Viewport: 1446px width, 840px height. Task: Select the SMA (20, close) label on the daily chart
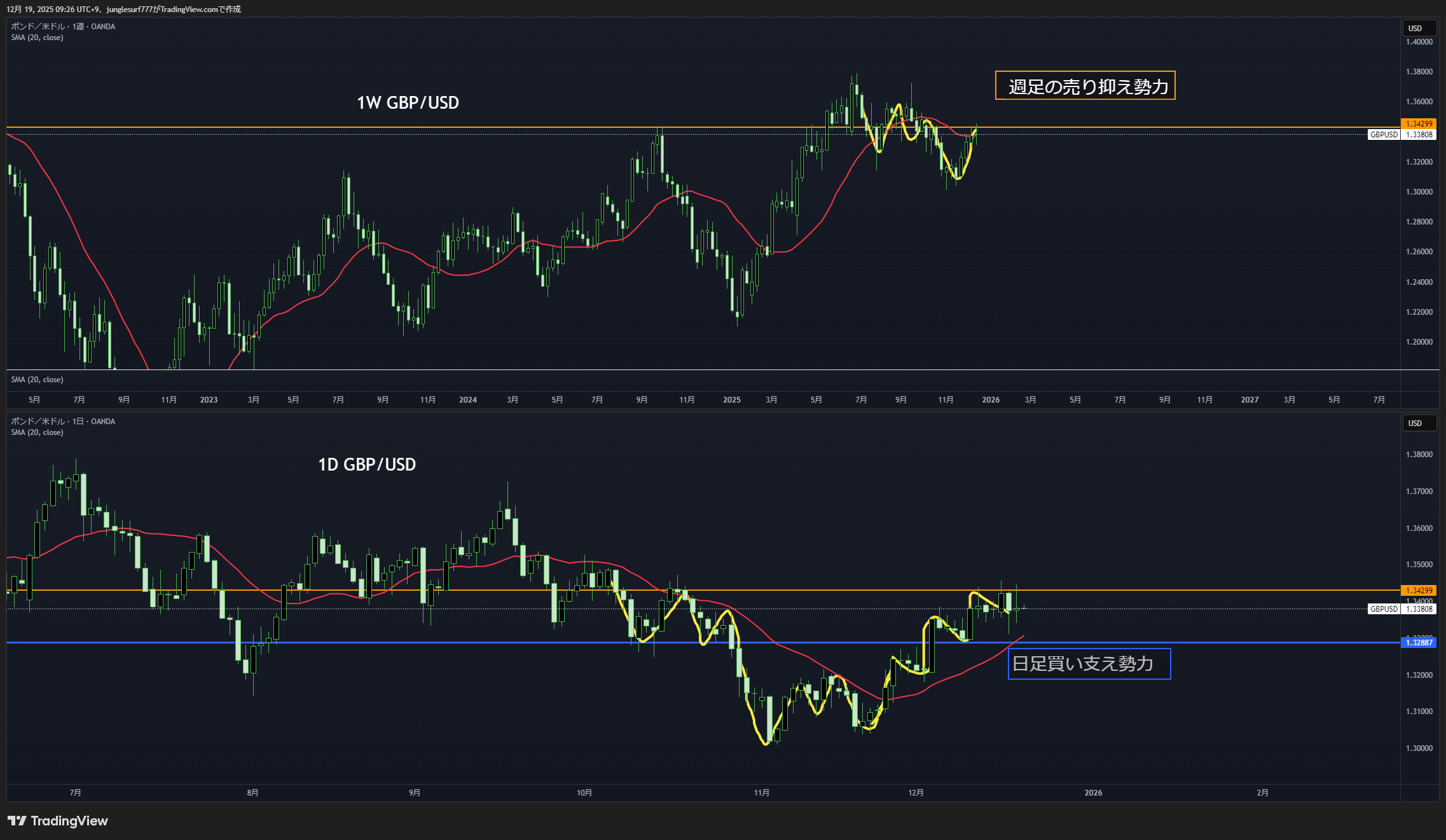pyautogui.click(x=37, y=432)
